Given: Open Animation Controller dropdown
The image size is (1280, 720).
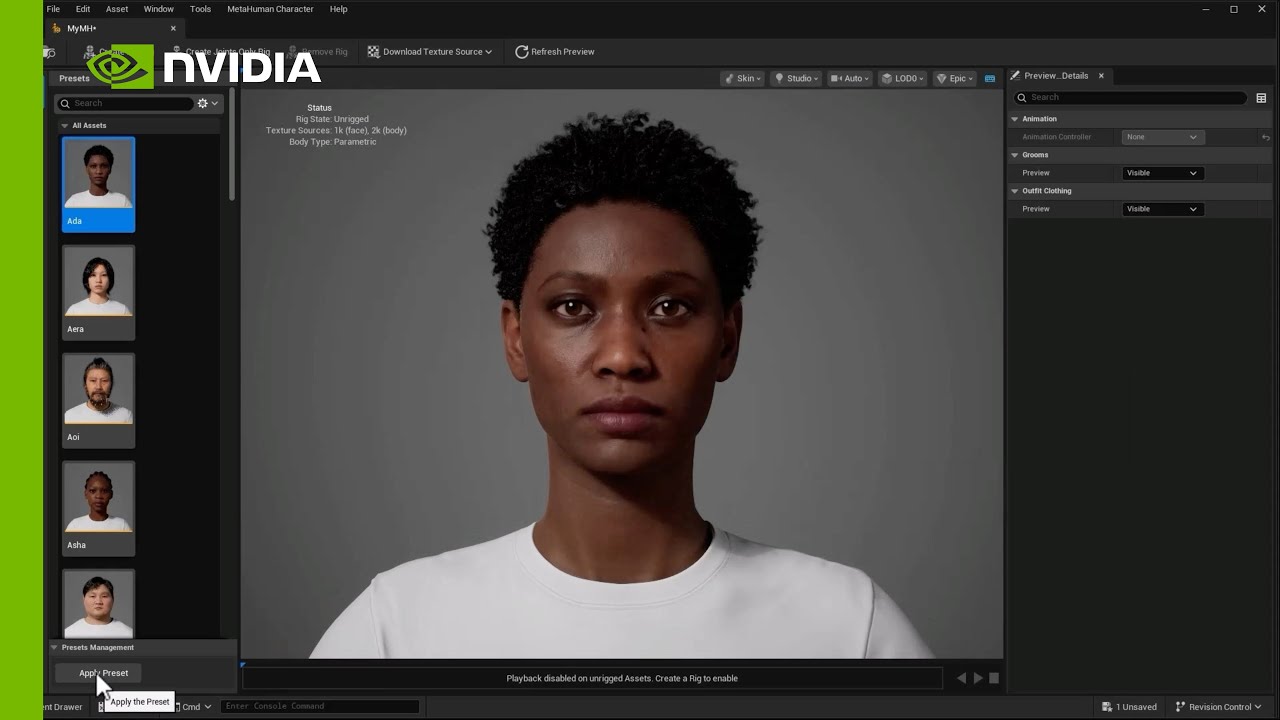Looking at the screenshot, I should tap(1160, 137).
